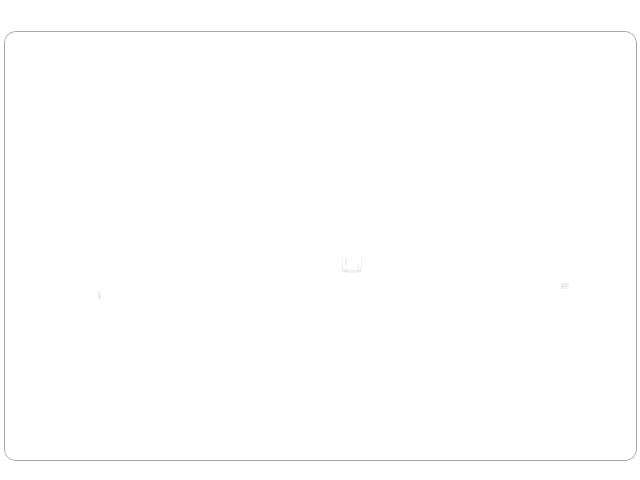Image resolution: width=640 pixels, height=480 pixels.
Task: Click the tiny faint vertical mark at left
Action: point(99,295)
